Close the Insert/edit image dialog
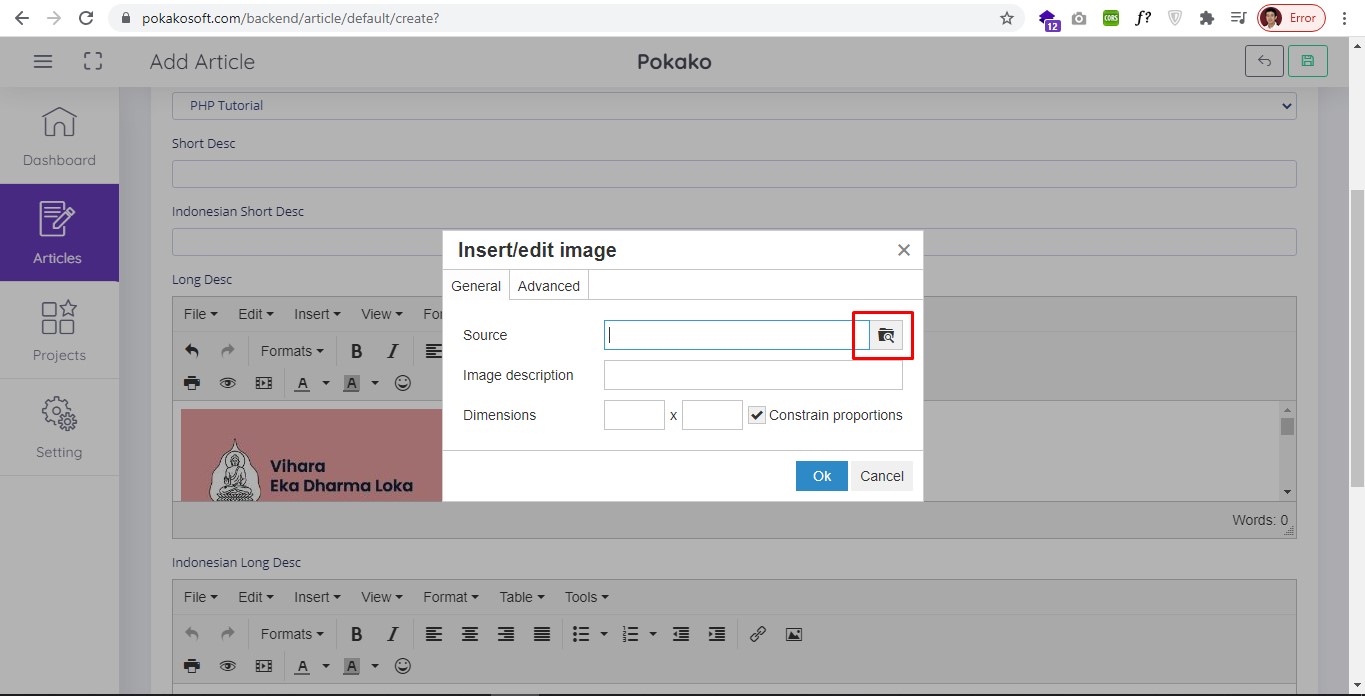The height and width of the screenshot is (696, 1365). [903, 250]
